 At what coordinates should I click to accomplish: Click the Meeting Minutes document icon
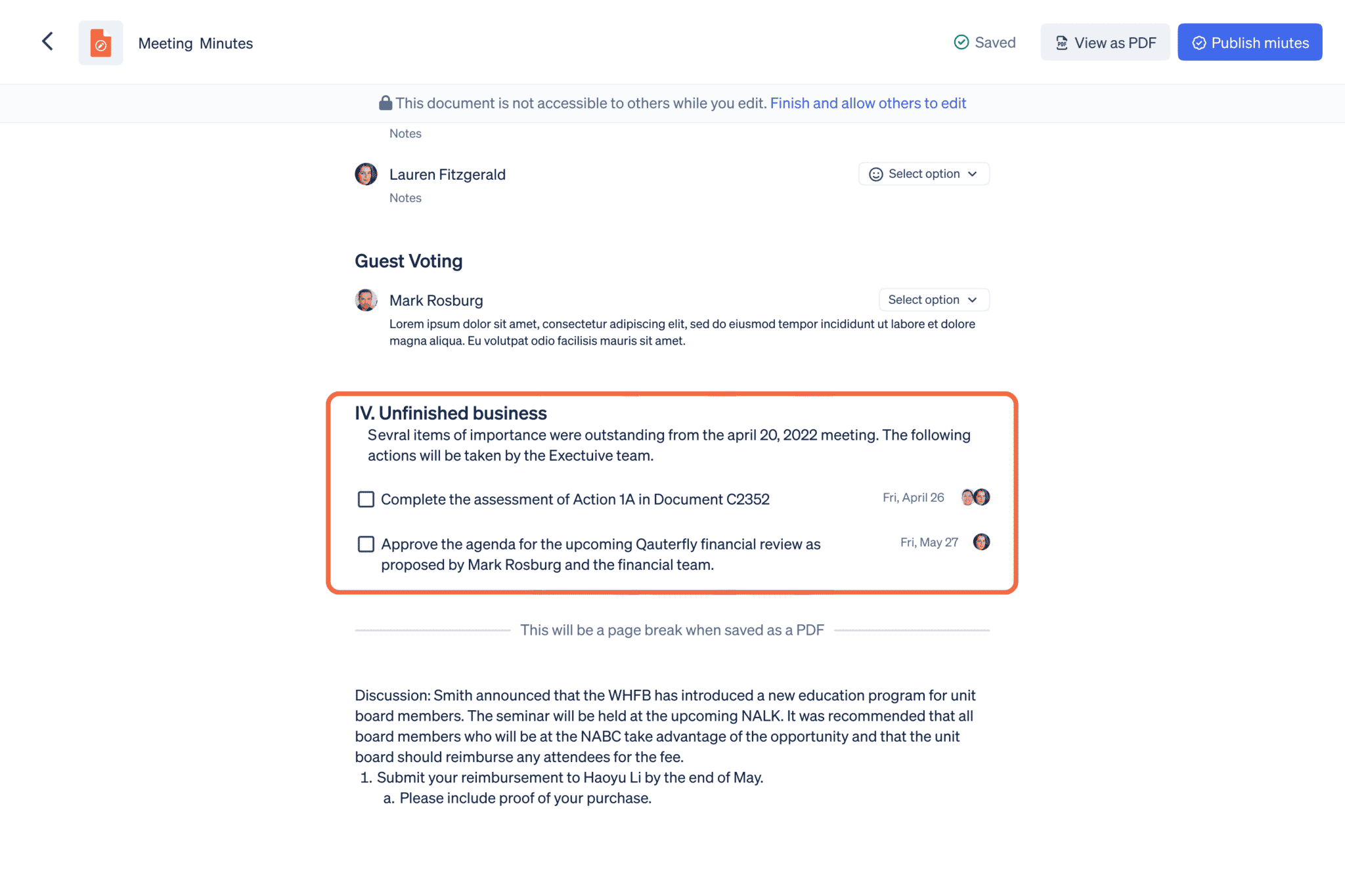[100, 42]
